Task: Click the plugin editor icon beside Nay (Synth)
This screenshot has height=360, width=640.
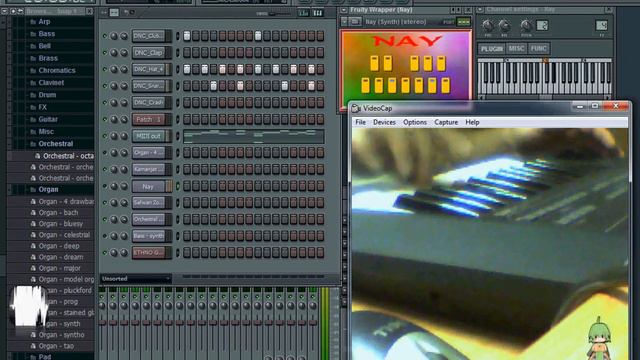Action: 355,22
